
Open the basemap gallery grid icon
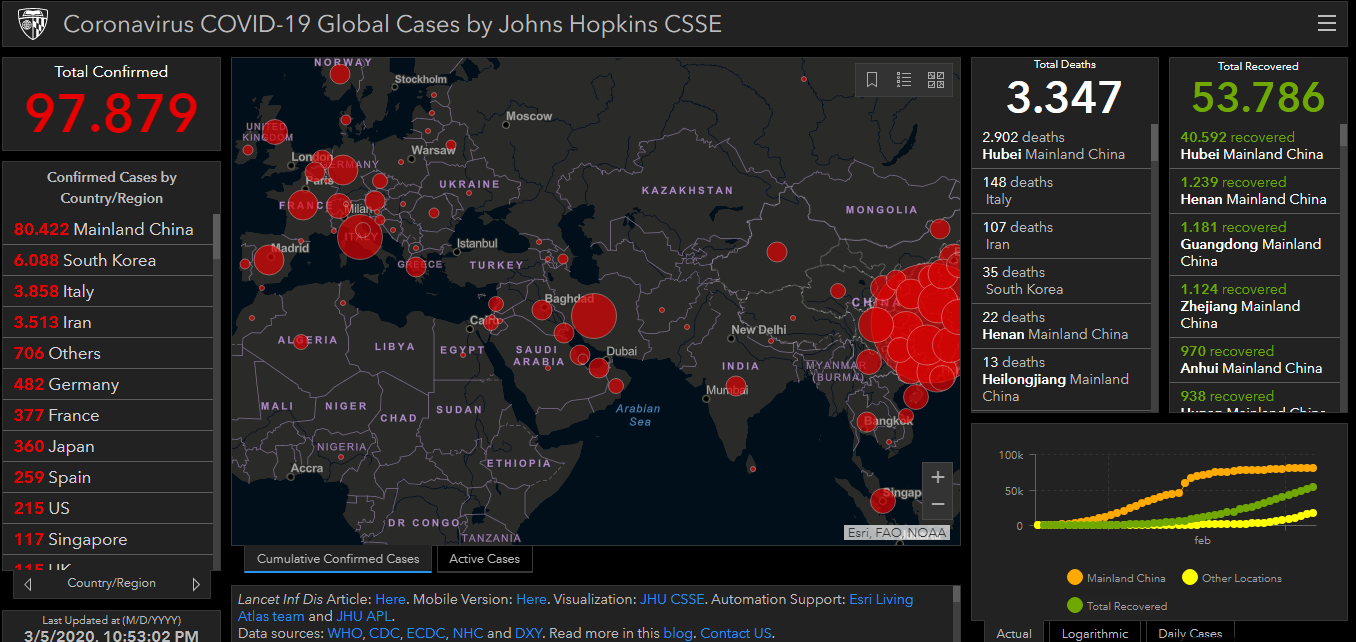click(936, 80)
